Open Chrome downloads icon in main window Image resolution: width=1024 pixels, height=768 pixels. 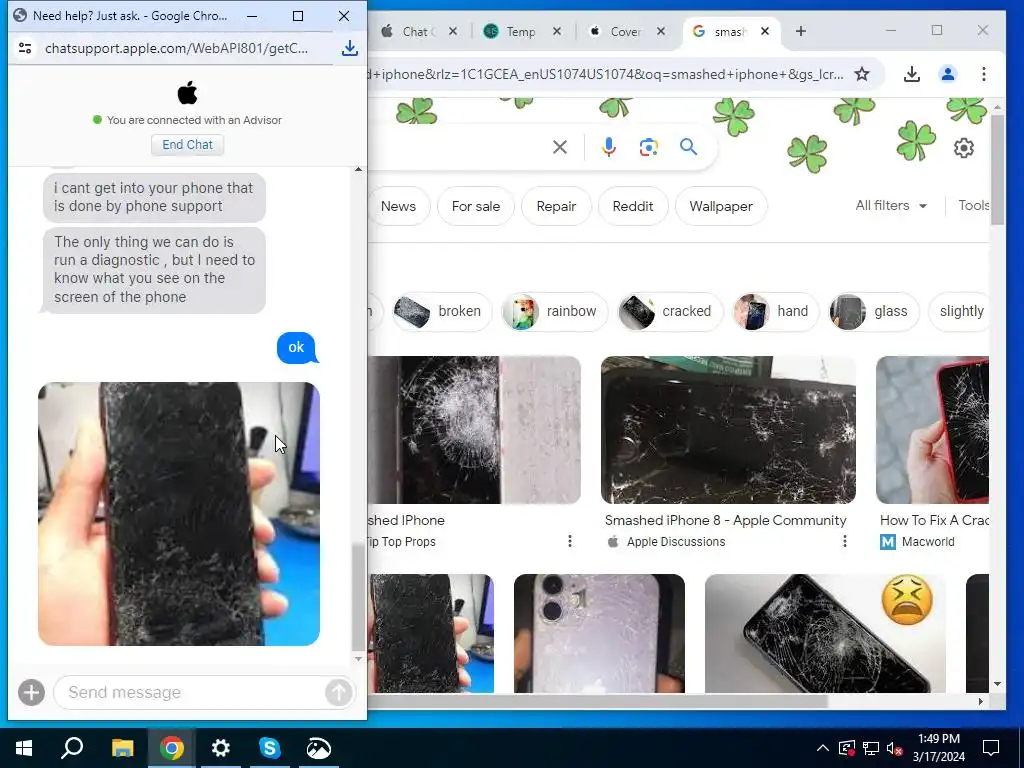tap(912, 74)
